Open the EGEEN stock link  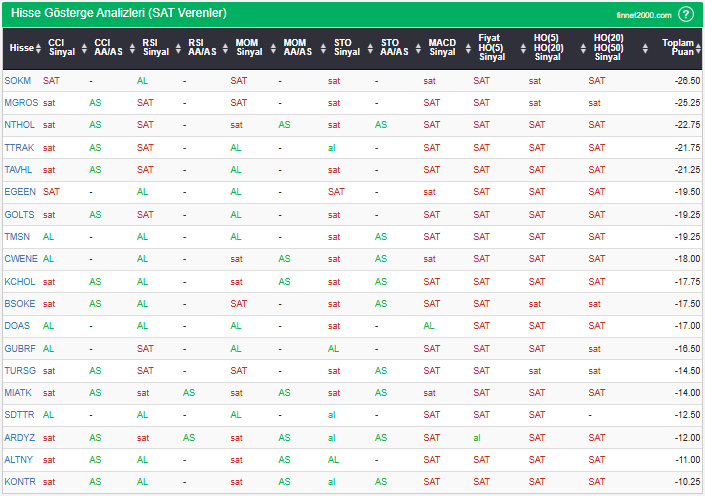click(19, 191)
